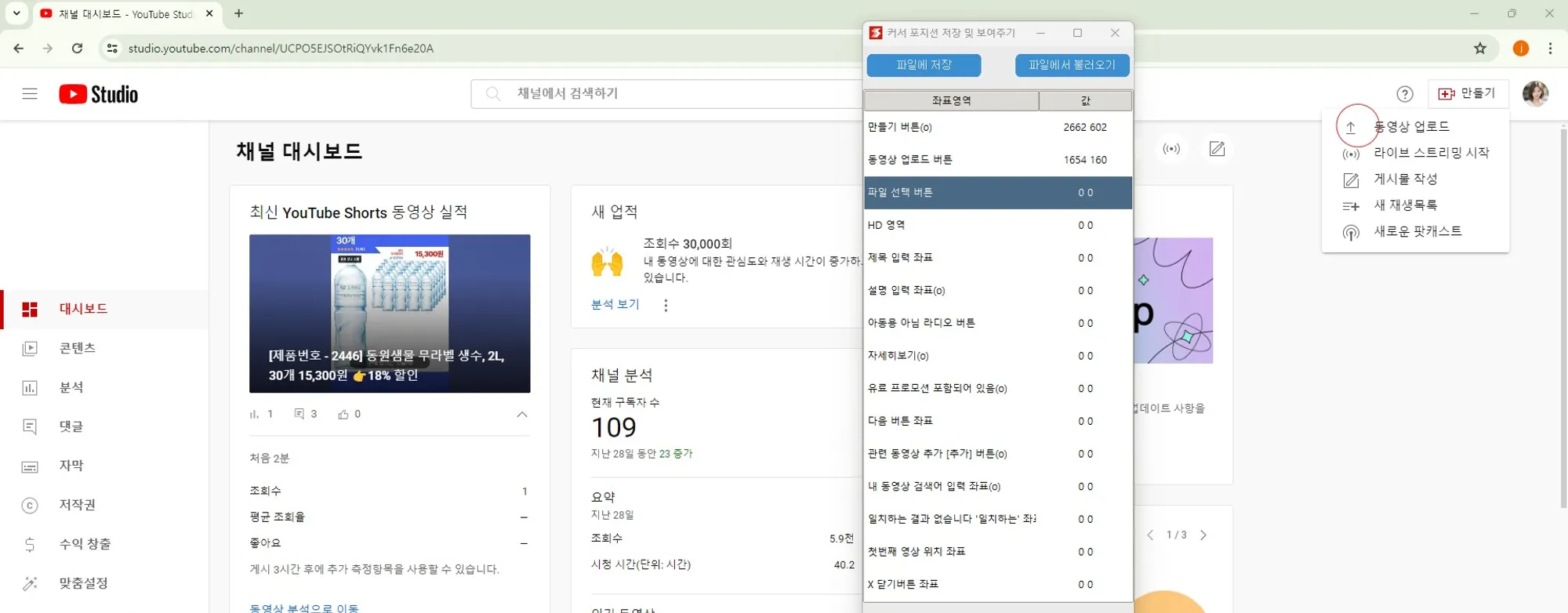
Task: Open 저작권 in the left sidebar
Action: pos(105,505)
